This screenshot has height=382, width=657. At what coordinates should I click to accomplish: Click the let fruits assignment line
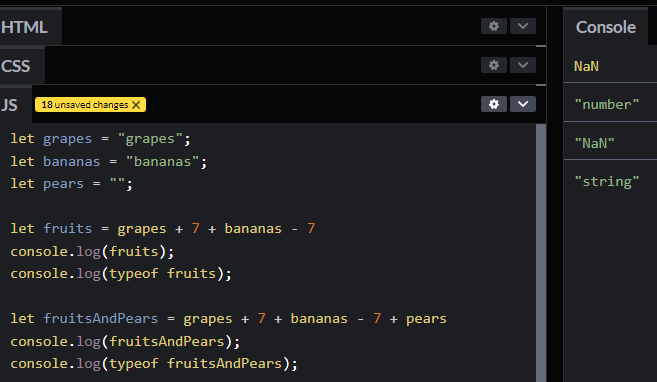click(x=163, y=229)
